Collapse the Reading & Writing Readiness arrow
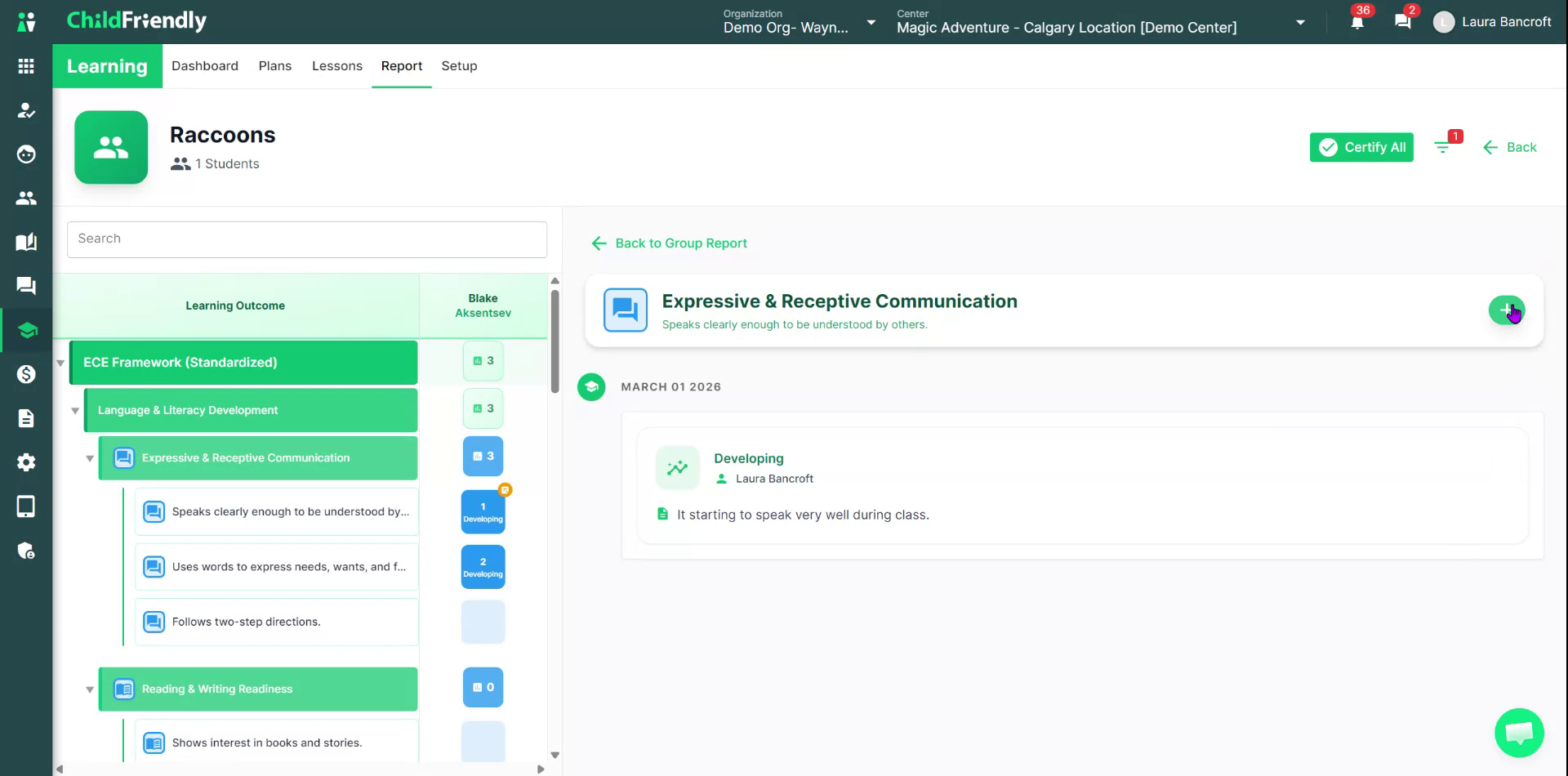This screenshot has height=776, width=1568. pos(90,689)
